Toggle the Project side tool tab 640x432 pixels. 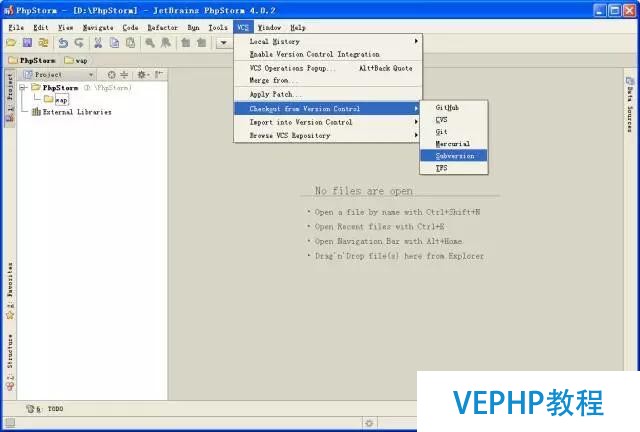click(x=10, y=98)
